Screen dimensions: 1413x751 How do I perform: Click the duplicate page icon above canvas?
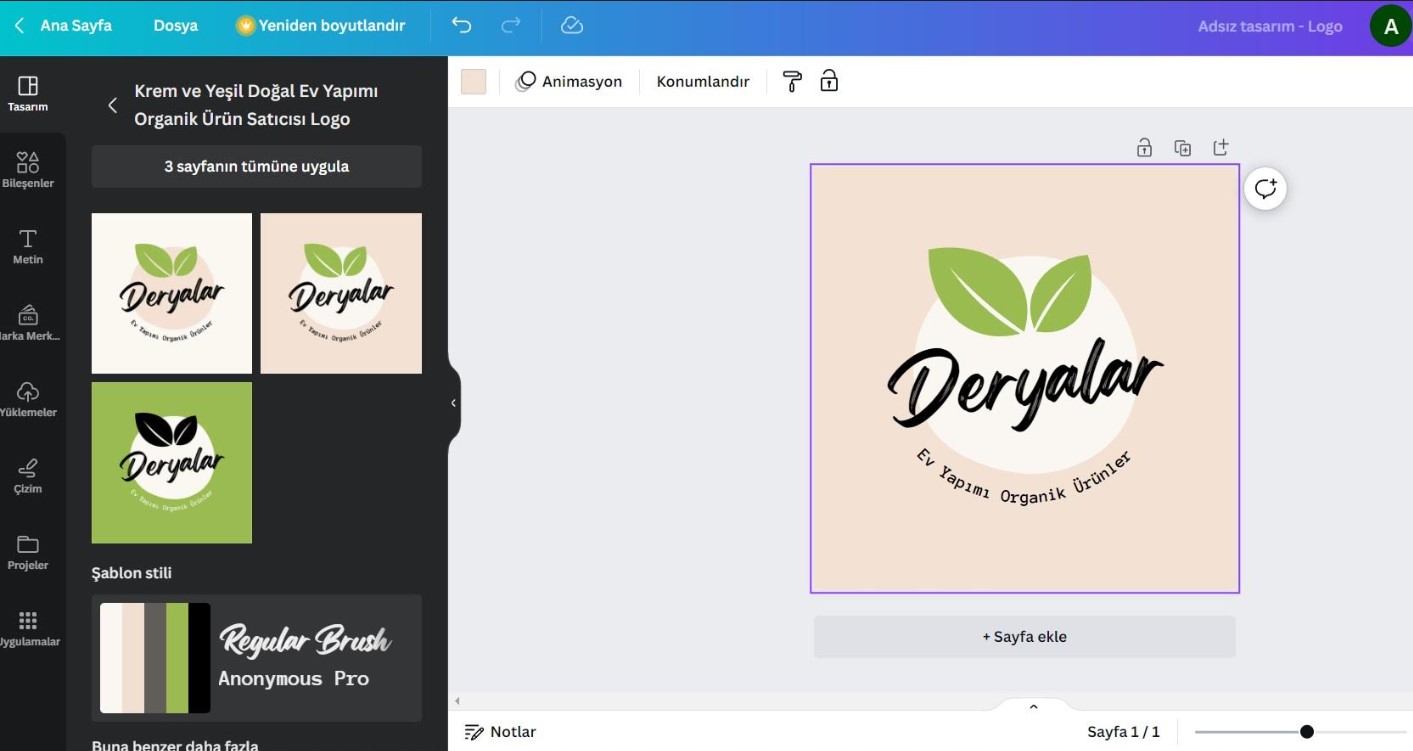1182,148
